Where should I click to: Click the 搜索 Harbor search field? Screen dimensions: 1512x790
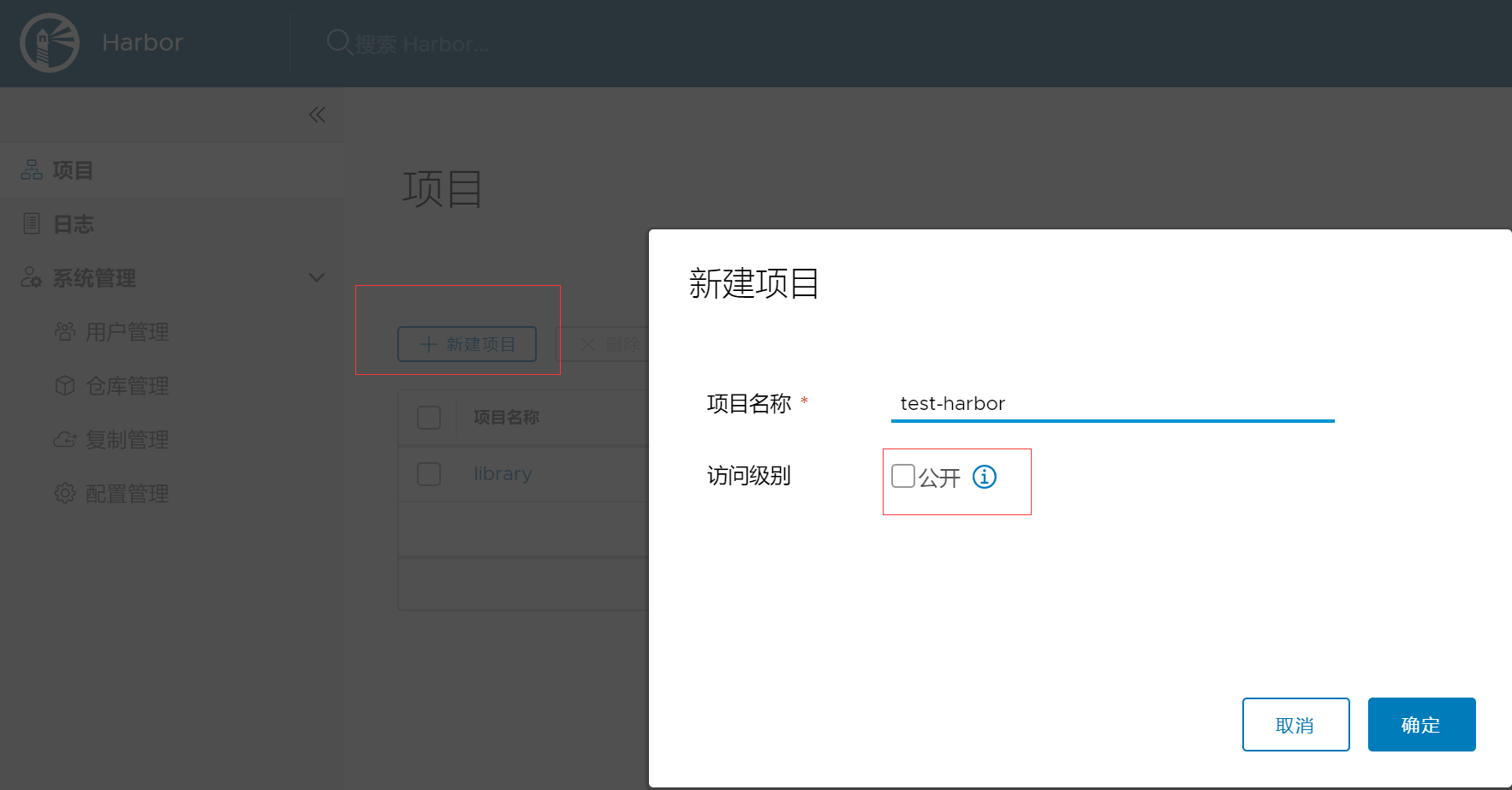point(422,44)
